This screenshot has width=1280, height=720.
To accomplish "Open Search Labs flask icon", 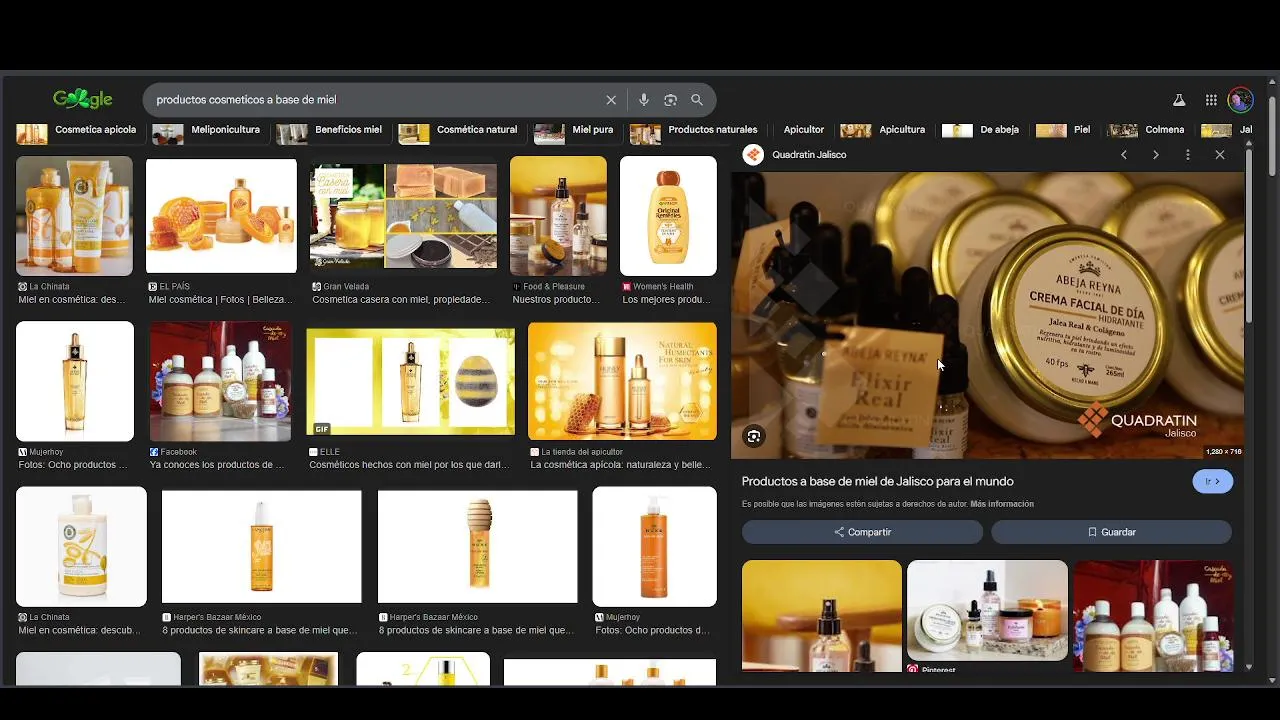I will (x=1179, y=100).
